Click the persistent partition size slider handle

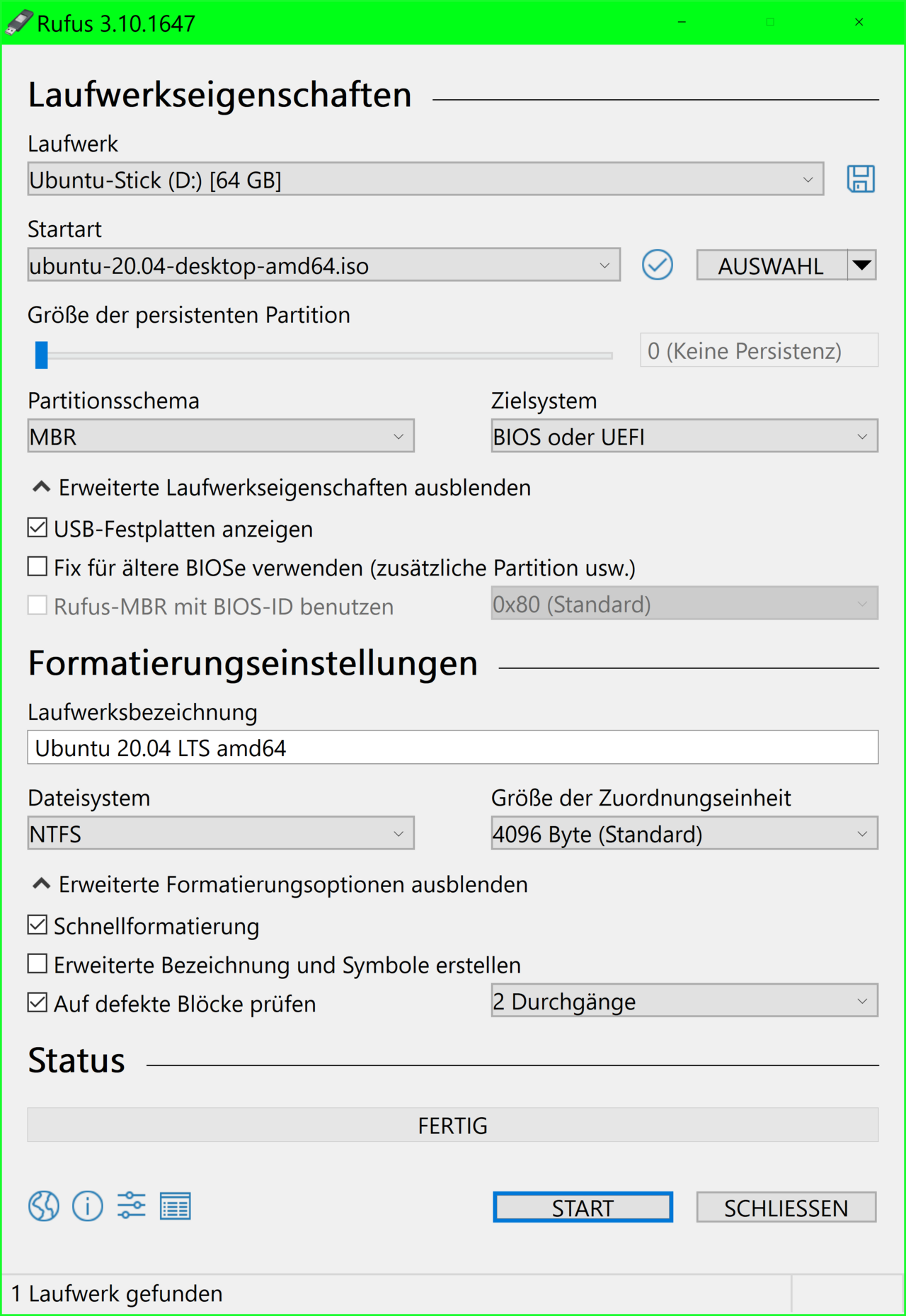pyautogui.click(x=42, y=355)
